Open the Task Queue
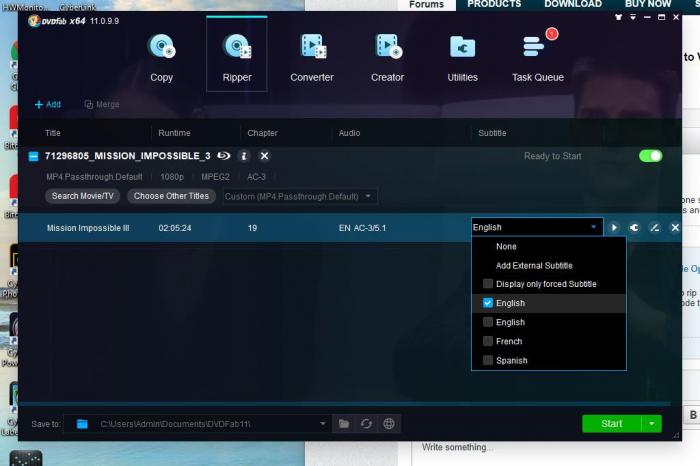Viewport: 700px width, 466px height. [538, 58]
